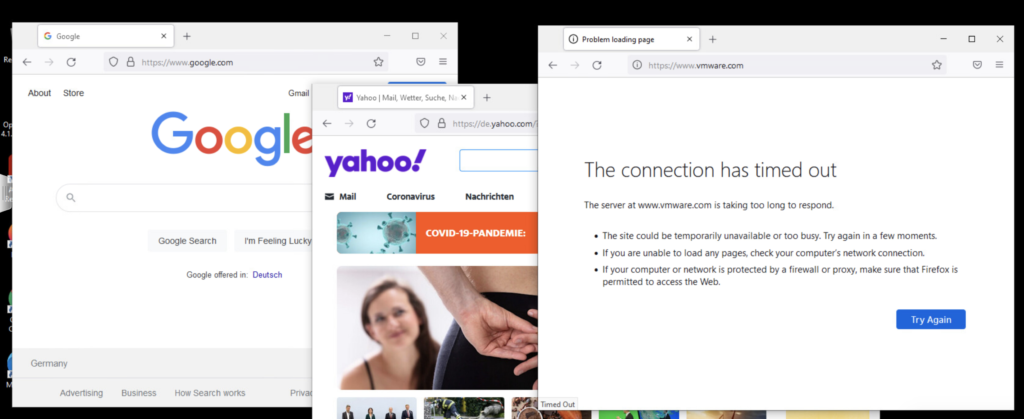The image size is (1024, 419).
Task: Click the yahoo! logo
Action: 375,163
